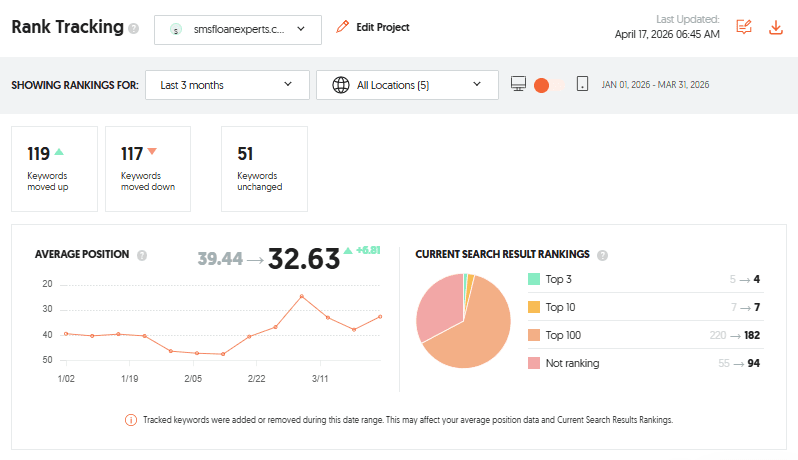The width and height of the screenshot is (798, 460).
Task: Click the green up arrow beside 119
Action: (x=59, y=151)
